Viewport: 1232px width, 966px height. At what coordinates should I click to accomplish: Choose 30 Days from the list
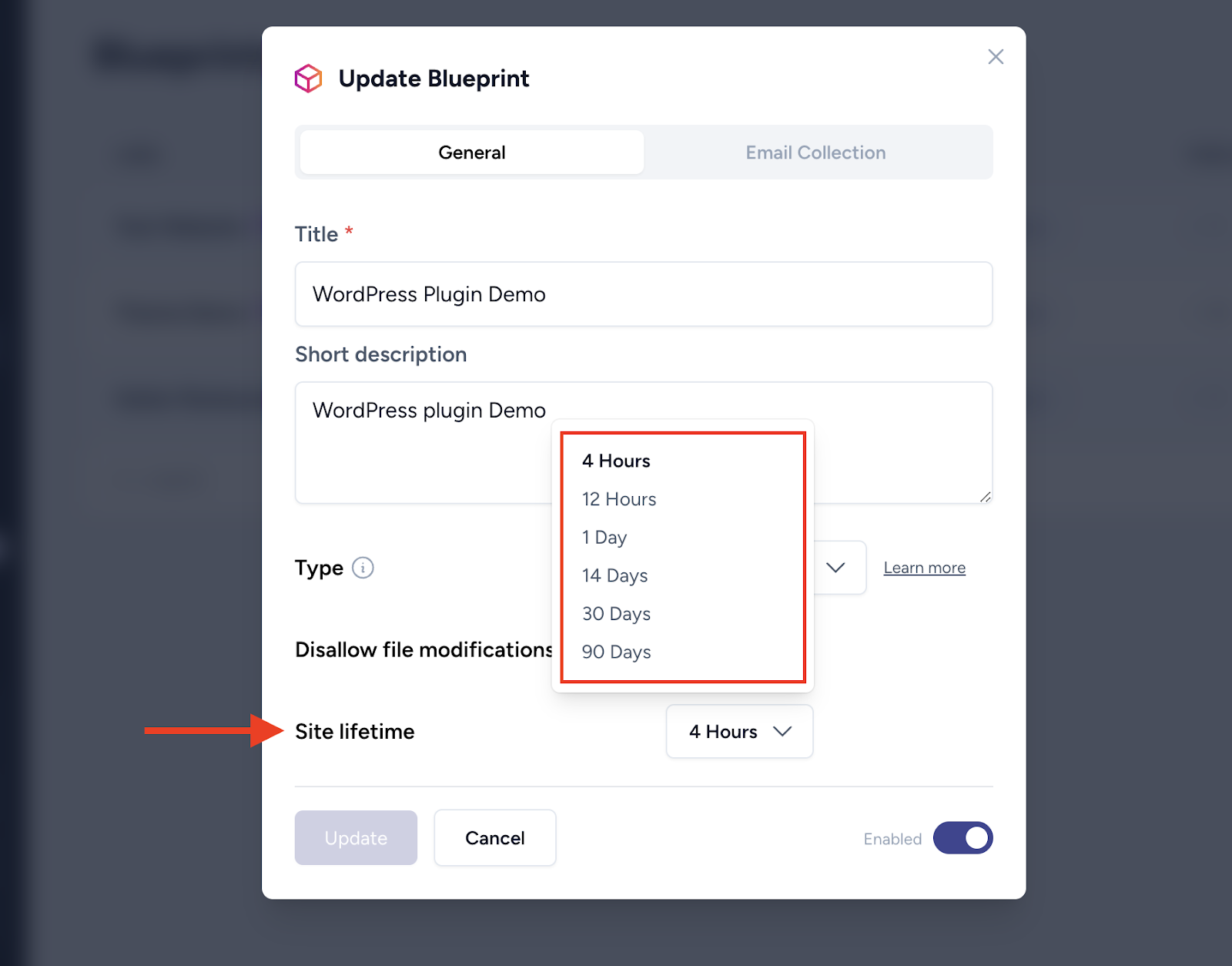coord(616,614)
